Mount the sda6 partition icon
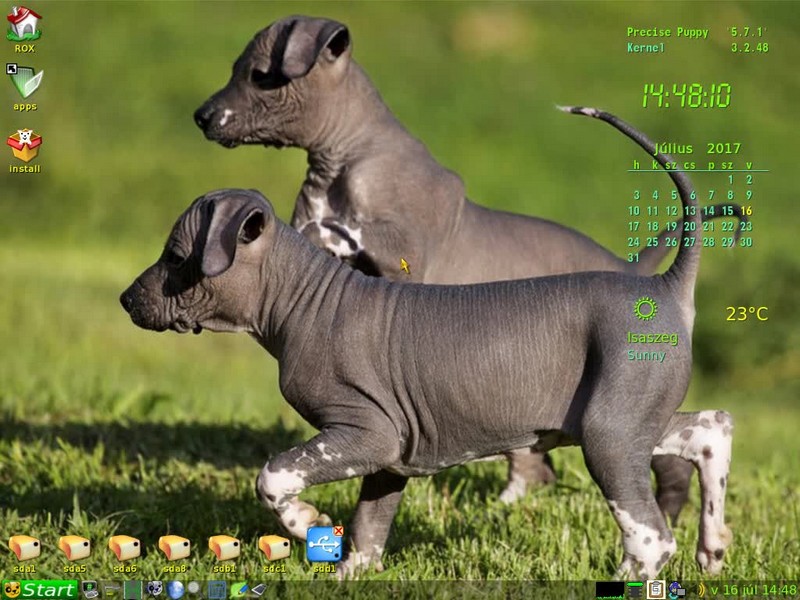Image resolution: width=800 pixels, height=600 pixels. 125,548
